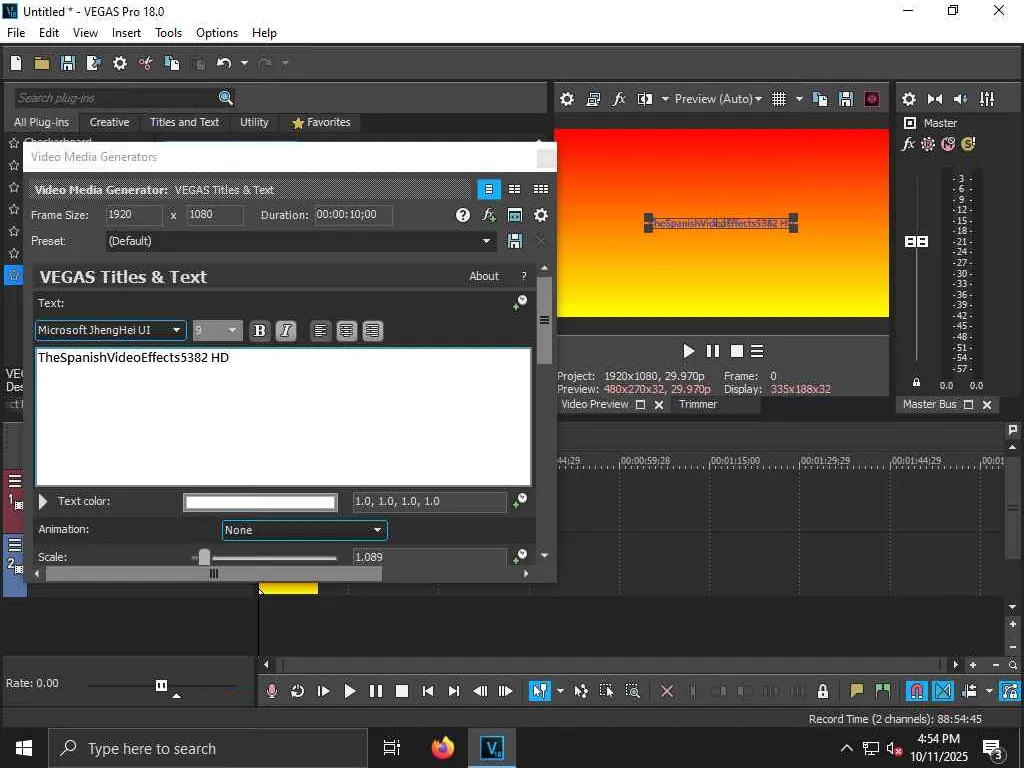Save preview snapshot to file
Screen dimensions: 1024x768
click(846, 99)
